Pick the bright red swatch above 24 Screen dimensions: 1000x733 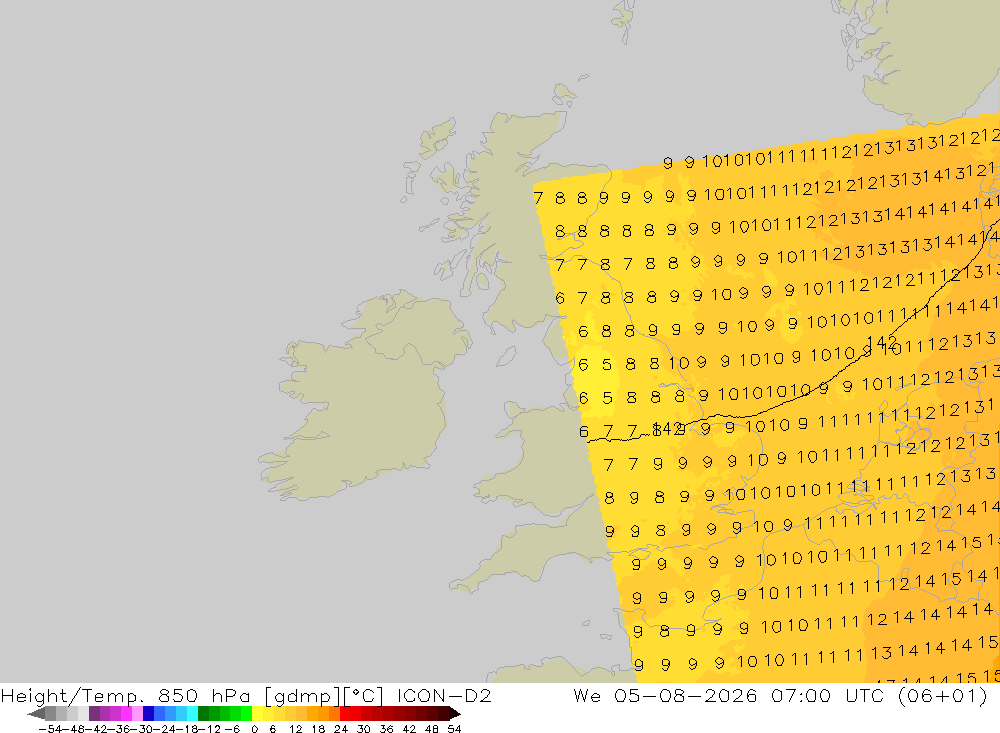click(x=345, y=713)
